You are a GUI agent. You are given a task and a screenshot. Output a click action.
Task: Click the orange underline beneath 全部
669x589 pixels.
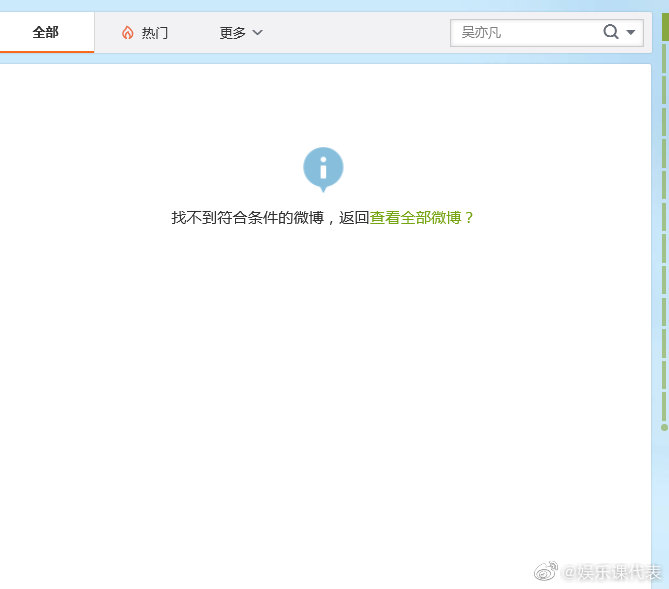pyautogui.click(x=47, y=52)
